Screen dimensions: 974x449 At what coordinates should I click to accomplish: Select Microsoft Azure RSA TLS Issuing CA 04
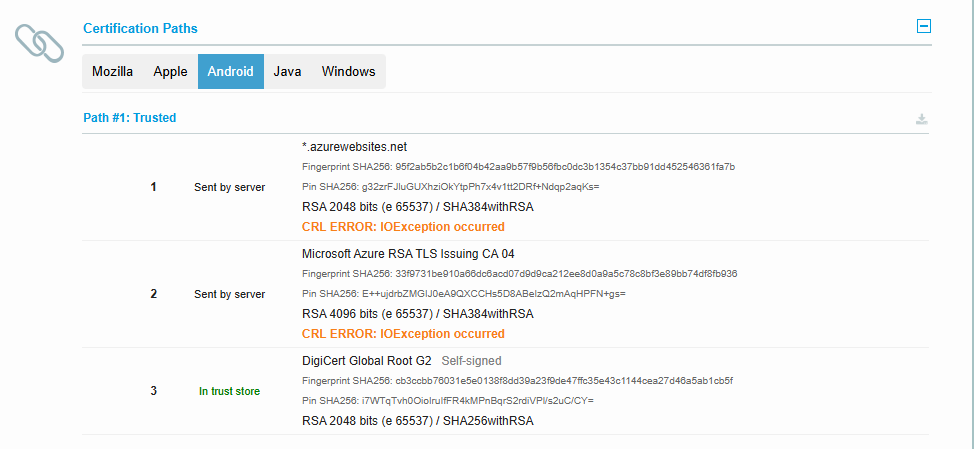tap(408, 254)
